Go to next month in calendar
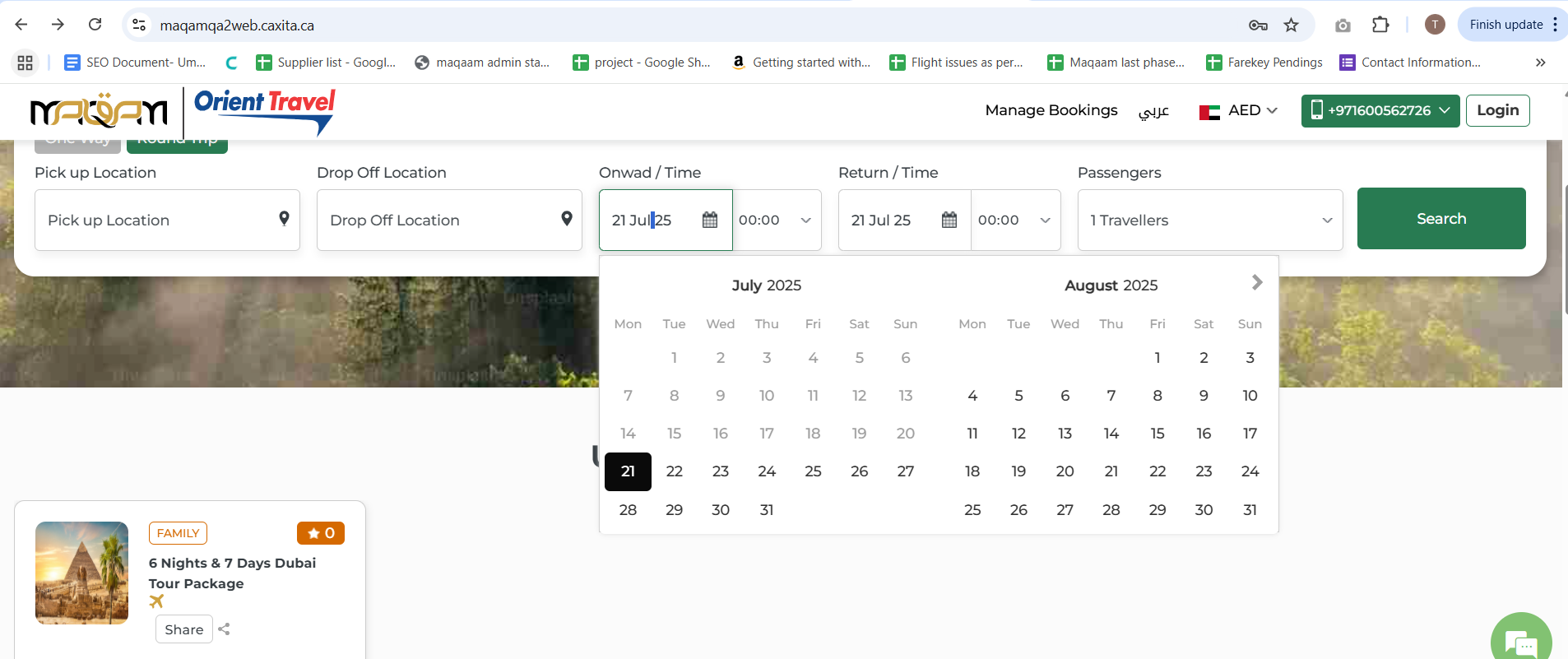 click(x=1256, y=283)
